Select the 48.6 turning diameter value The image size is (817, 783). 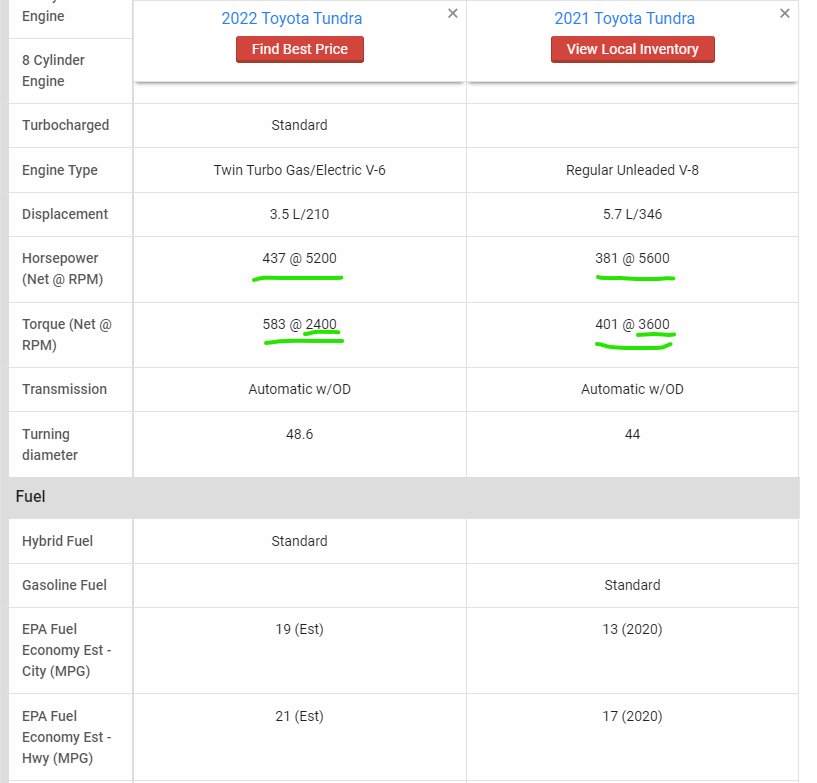[300, 434]
